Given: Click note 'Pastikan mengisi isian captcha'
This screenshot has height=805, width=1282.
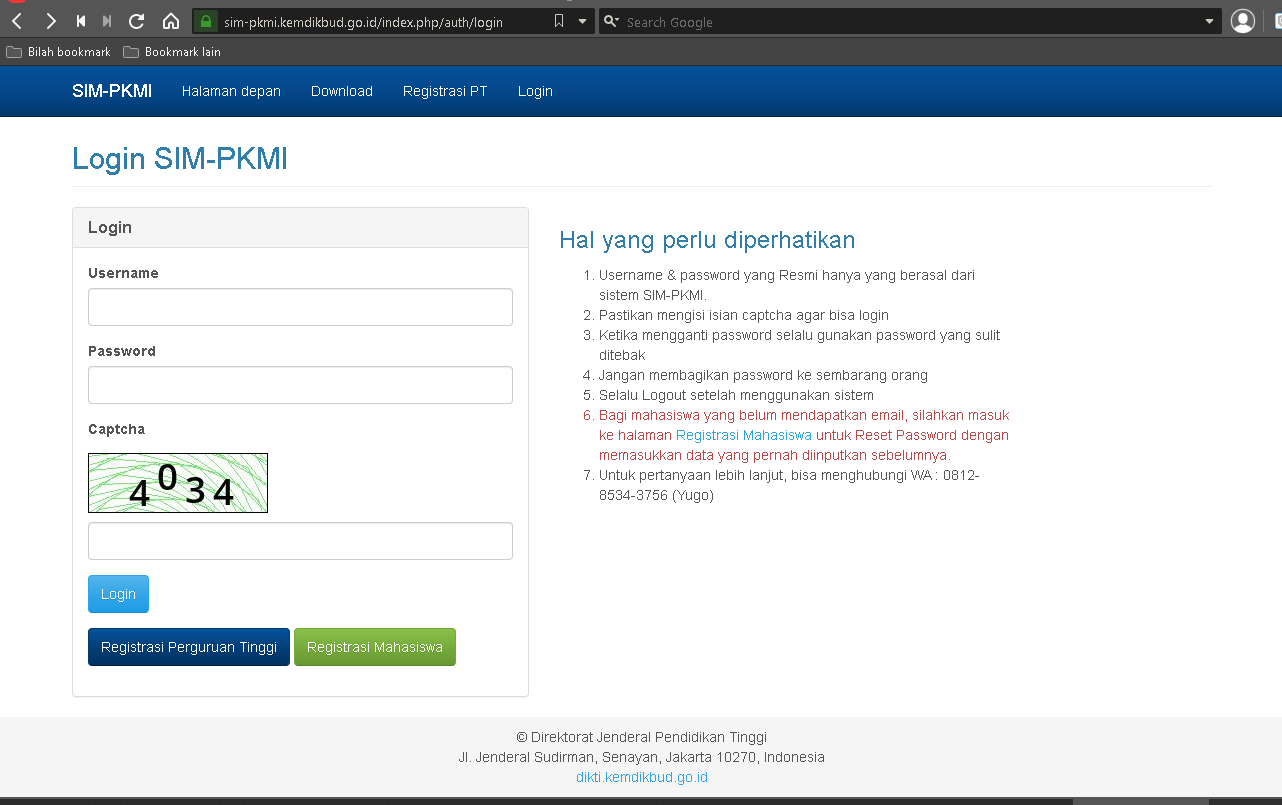Looking at the screenshot, I should (744, 315).
